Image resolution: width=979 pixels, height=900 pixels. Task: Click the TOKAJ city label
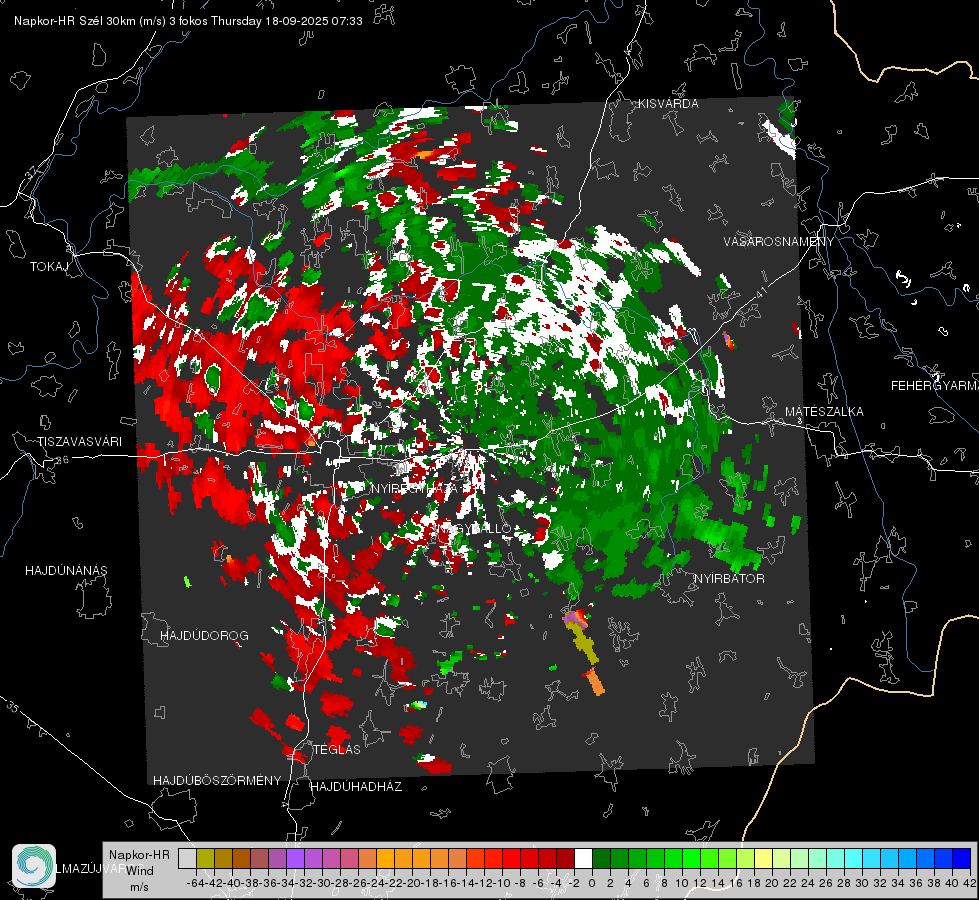(x=49, y=267)
